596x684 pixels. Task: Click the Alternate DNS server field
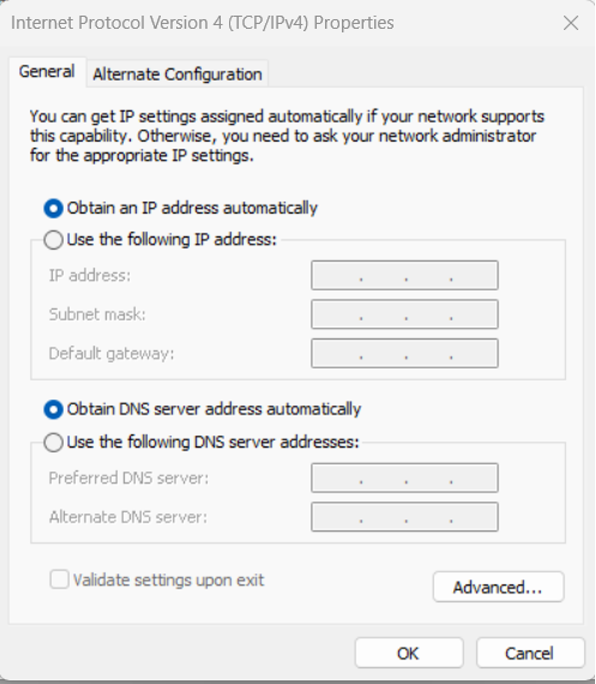pos(404,517)
